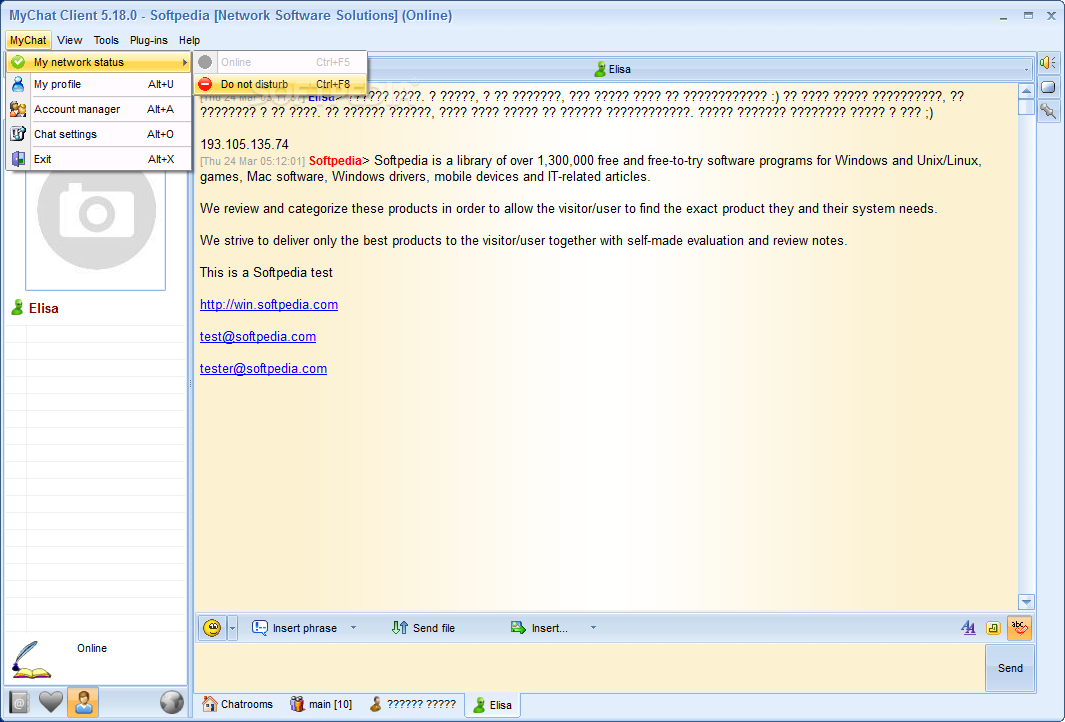Expand the Insert phrase dropdown arrow
This screenshot has height=722, width=1065.
tap(353, 628)
